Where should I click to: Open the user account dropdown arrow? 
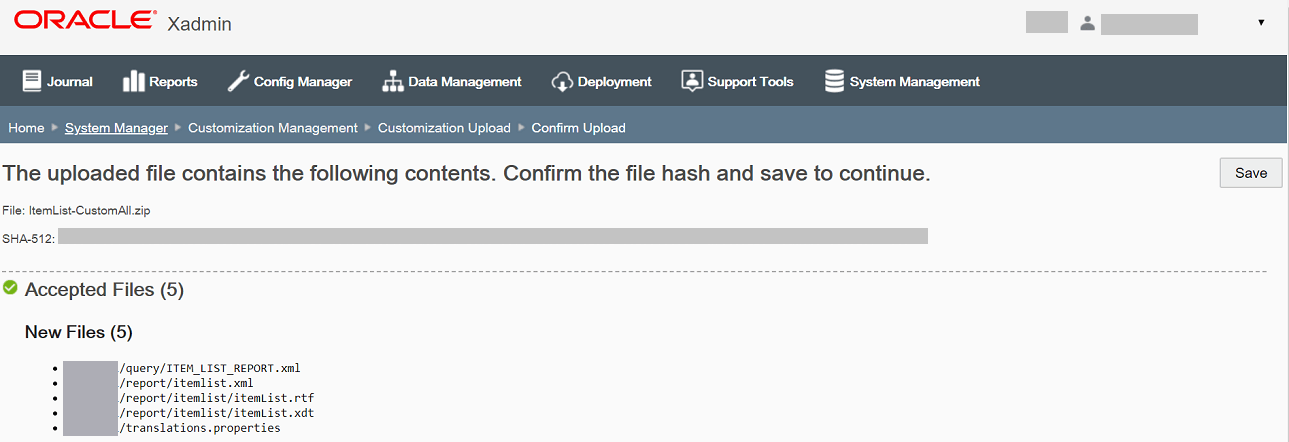click(1261, 23)
